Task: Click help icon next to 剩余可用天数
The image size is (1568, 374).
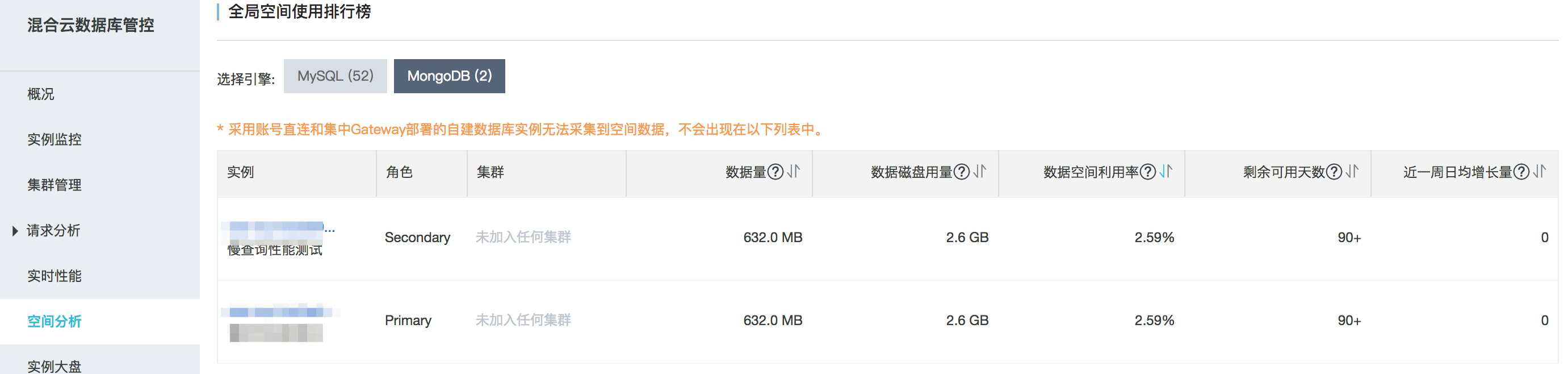Action: tap(1334, 172)
